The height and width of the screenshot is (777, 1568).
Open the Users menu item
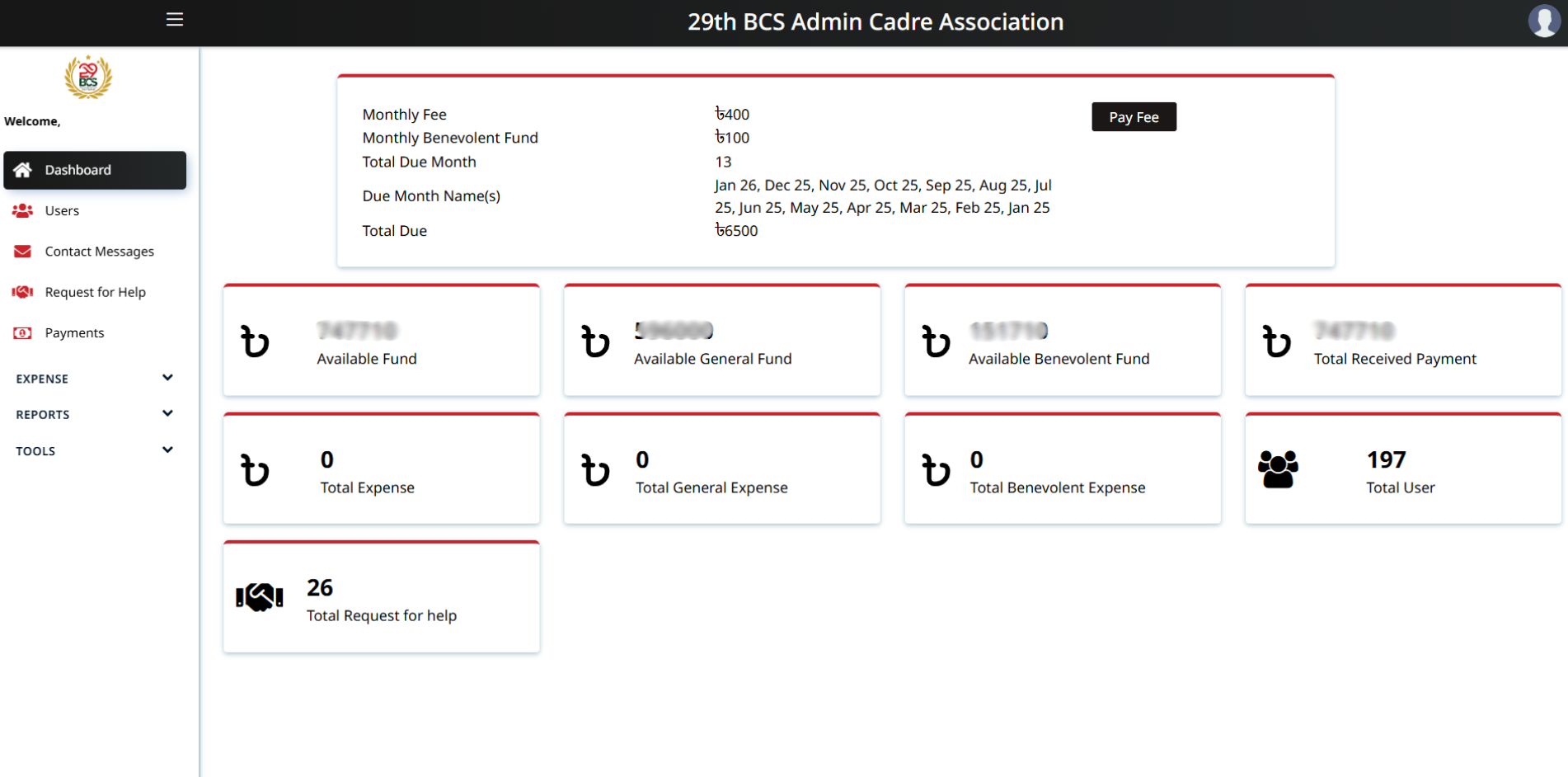62,211
